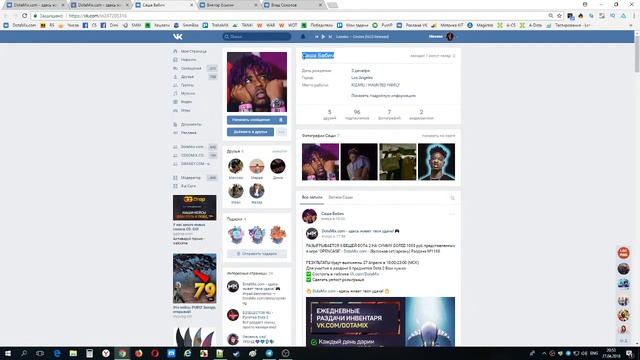This screenshot has width=640, height=360.
Task: Open the fourth photo with glowing blue outline
Action: 436,162
